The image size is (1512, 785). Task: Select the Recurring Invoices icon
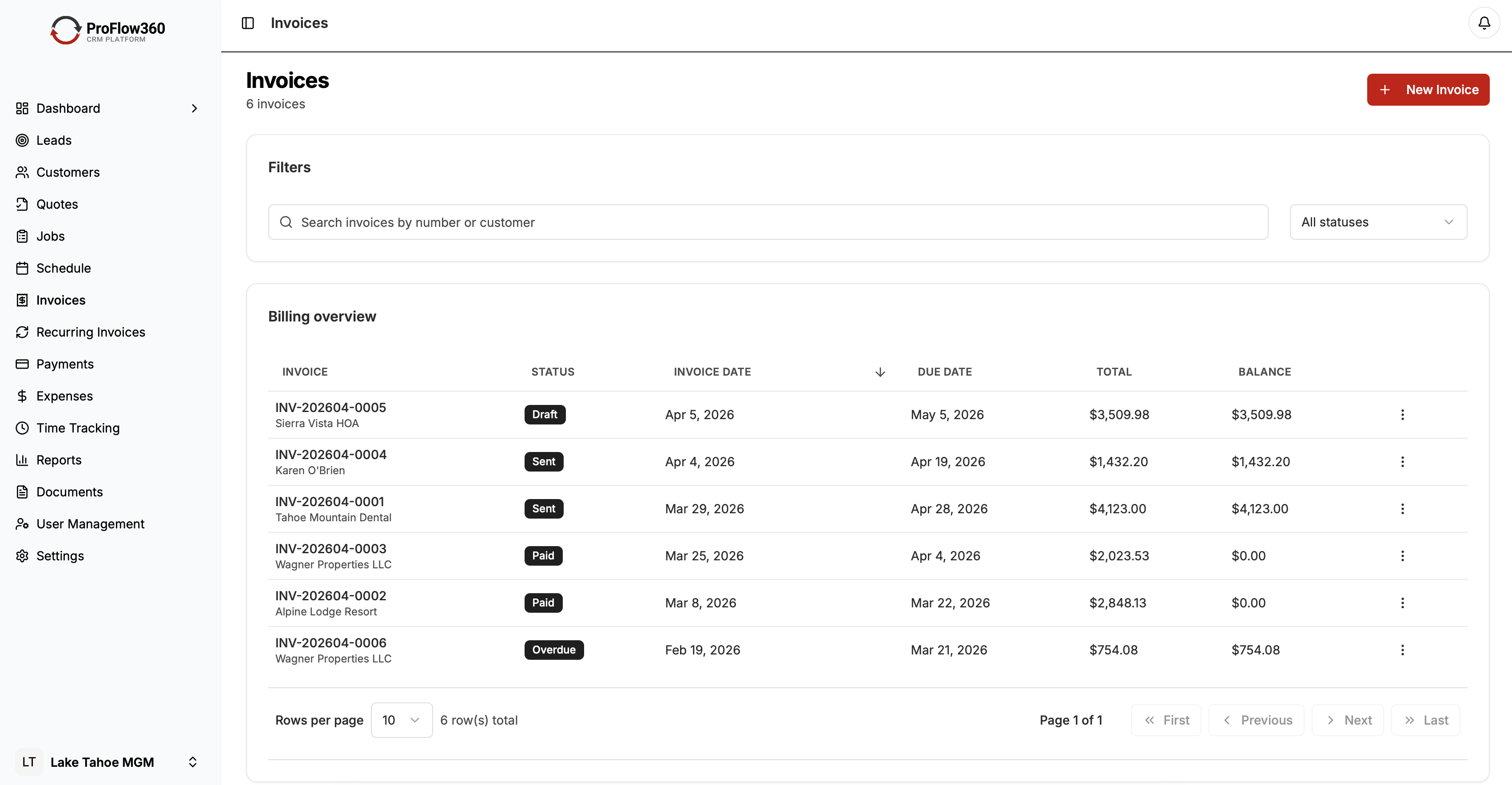click(x=22, y=332)
